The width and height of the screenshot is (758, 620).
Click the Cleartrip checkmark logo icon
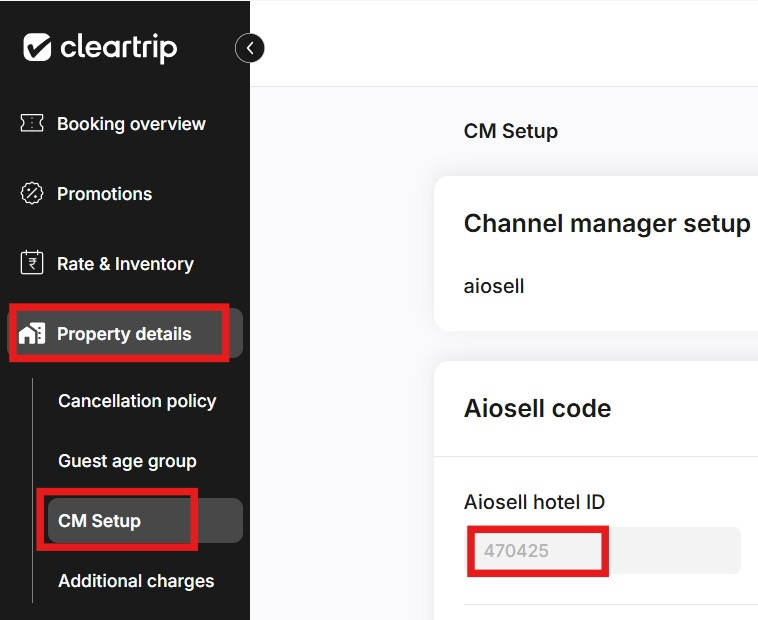(37, 47)
